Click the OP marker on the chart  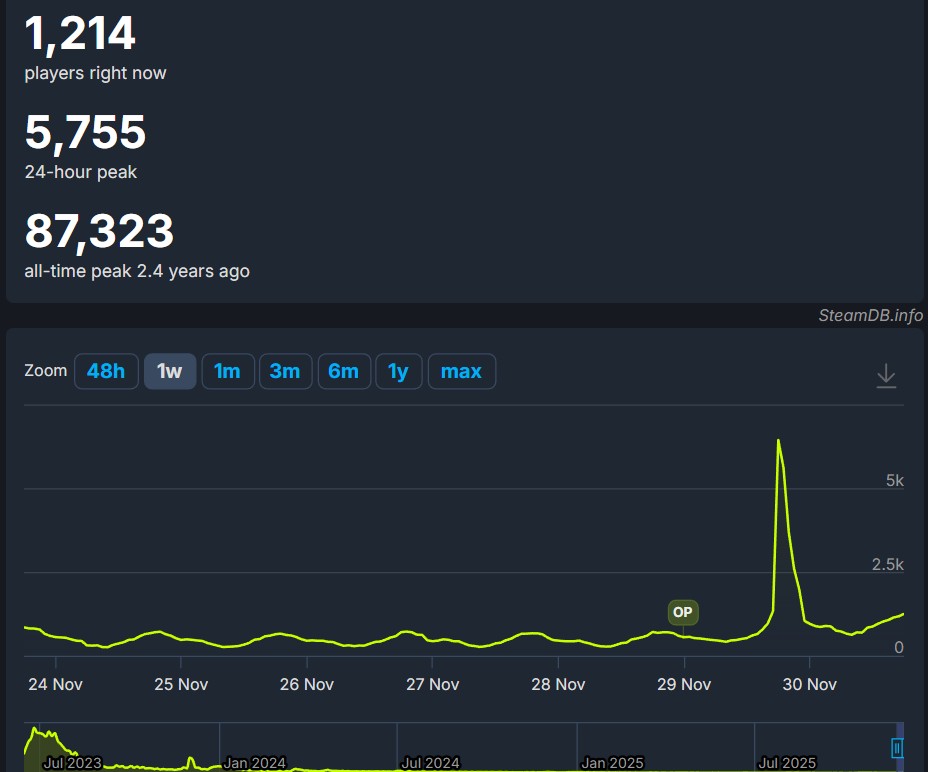pos(683,612)
